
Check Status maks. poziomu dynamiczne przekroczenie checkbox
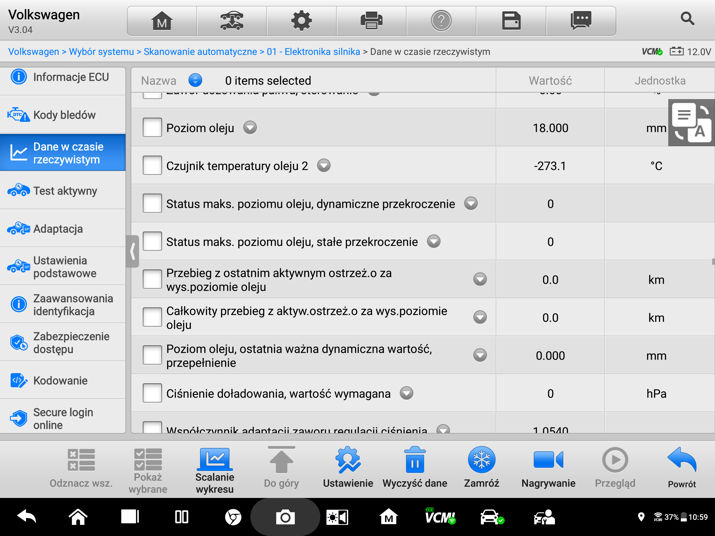point(152,203)
